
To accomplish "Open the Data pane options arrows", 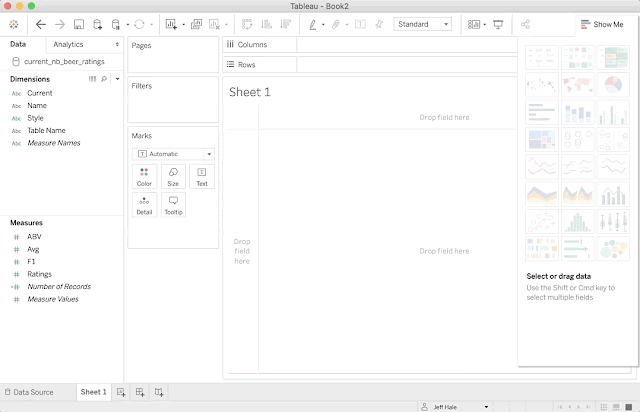I will (117, 44).
